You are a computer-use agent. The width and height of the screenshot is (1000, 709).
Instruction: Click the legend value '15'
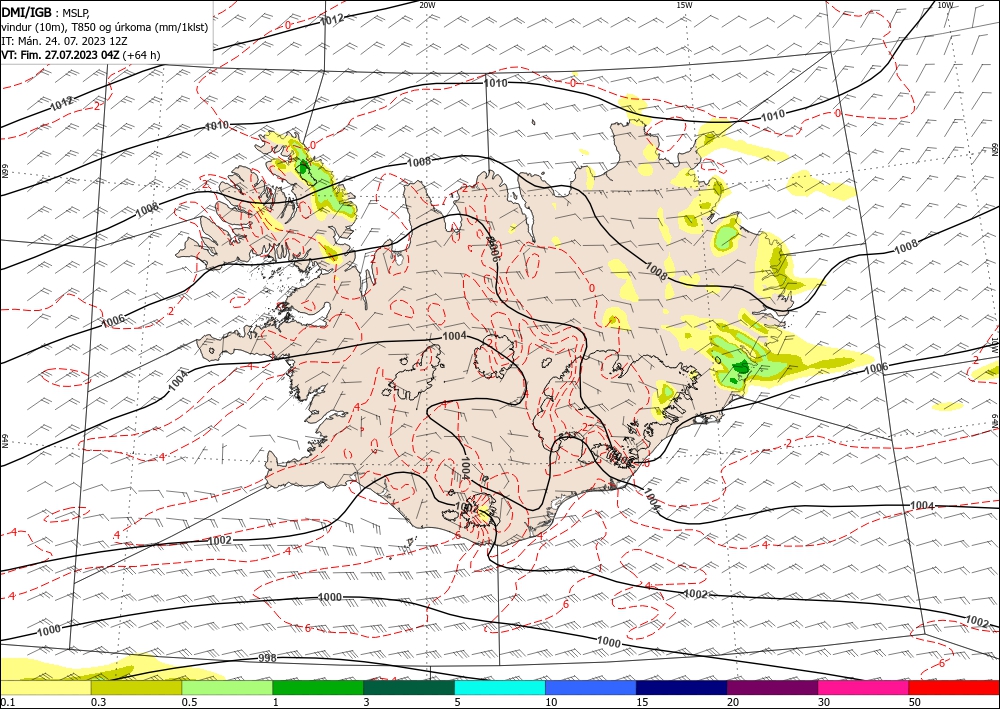642,702
